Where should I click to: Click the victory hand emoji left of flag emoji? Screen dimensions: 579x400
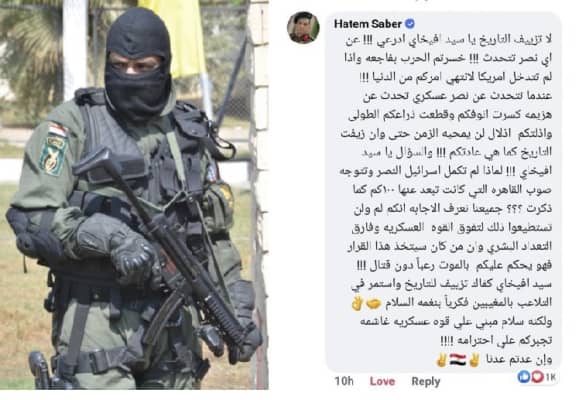pos(442,359)
